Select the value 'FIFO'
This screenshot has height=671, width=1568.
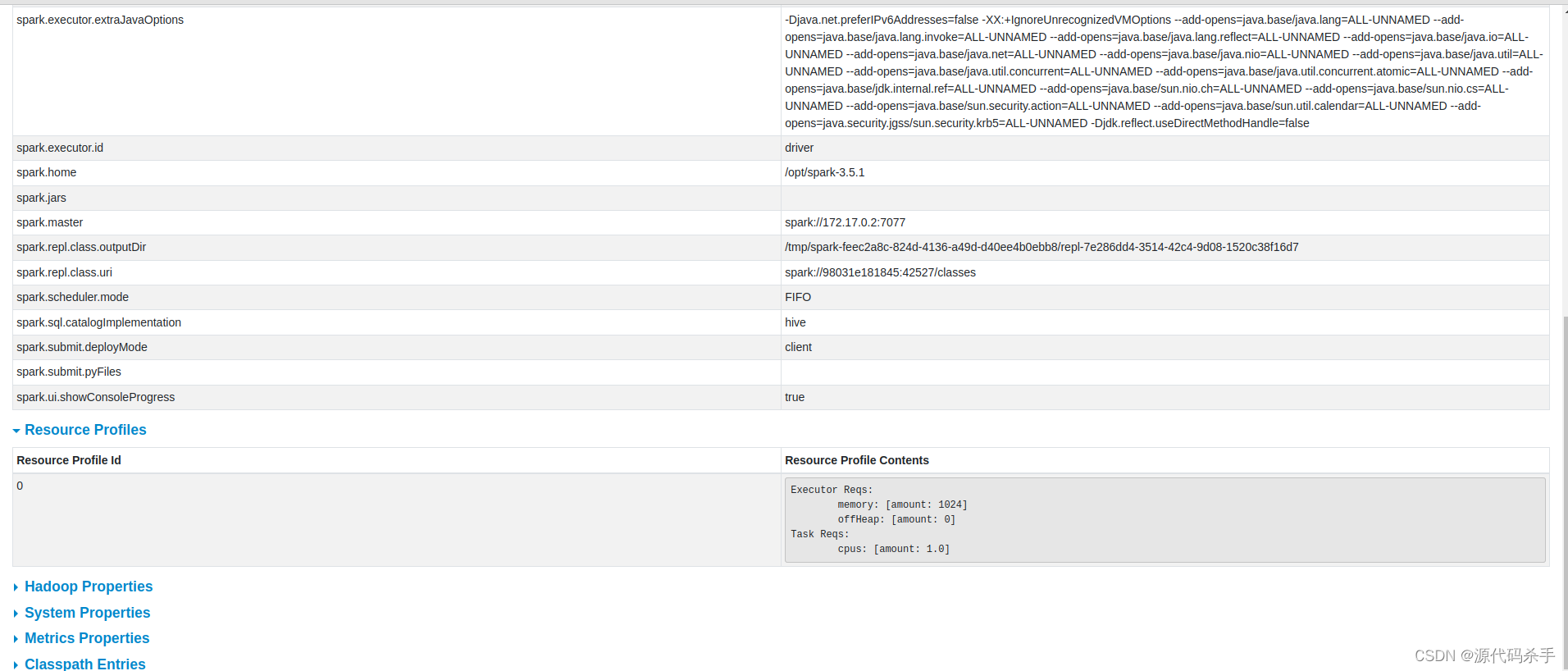[798, 297]
